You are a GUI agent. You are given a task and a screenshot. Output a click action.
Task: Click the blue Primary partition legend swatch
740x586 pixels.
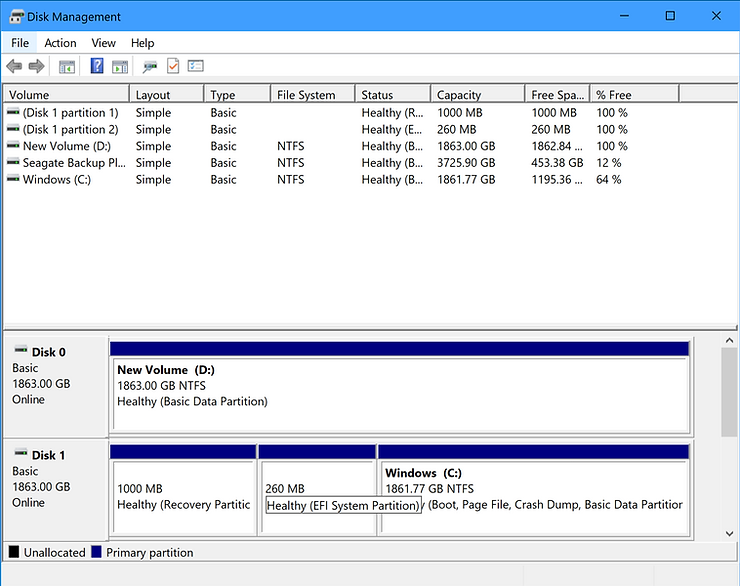[x=97, y=552]
